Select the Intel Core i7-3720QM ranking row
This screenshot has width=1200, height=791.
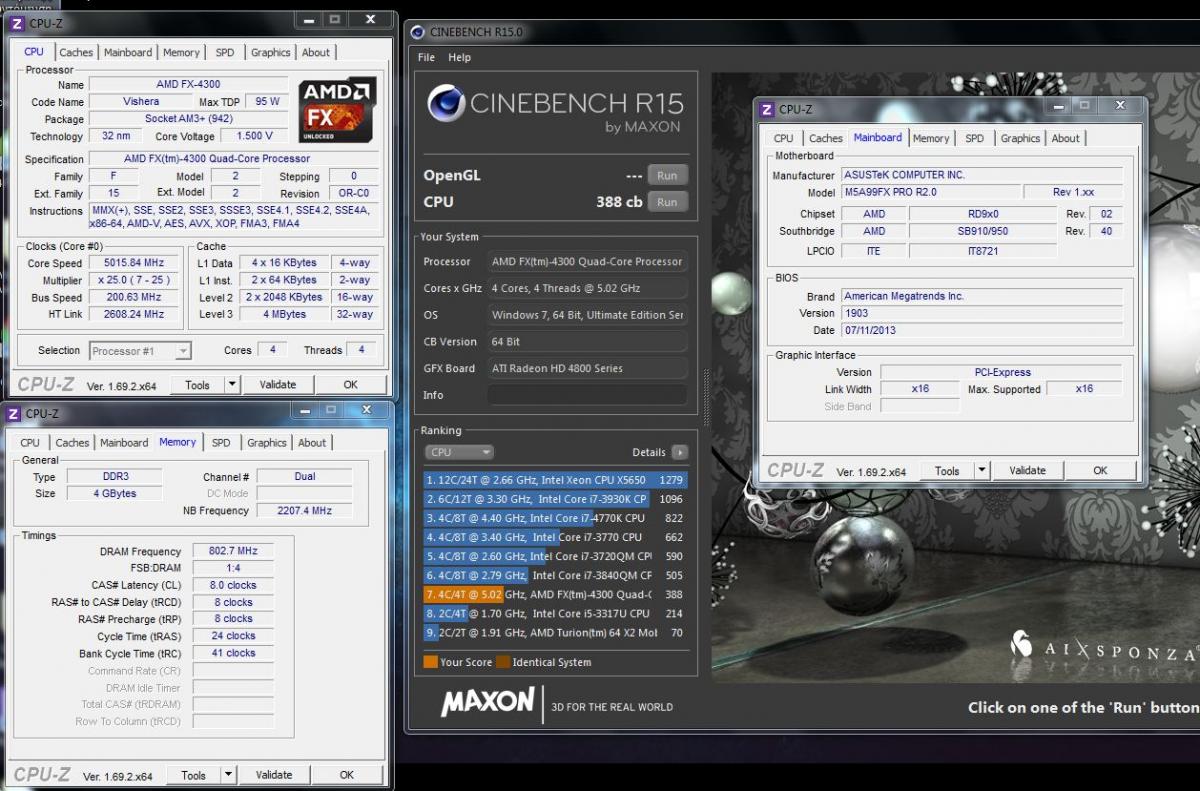pyautogui.click(x=555, y=556)
